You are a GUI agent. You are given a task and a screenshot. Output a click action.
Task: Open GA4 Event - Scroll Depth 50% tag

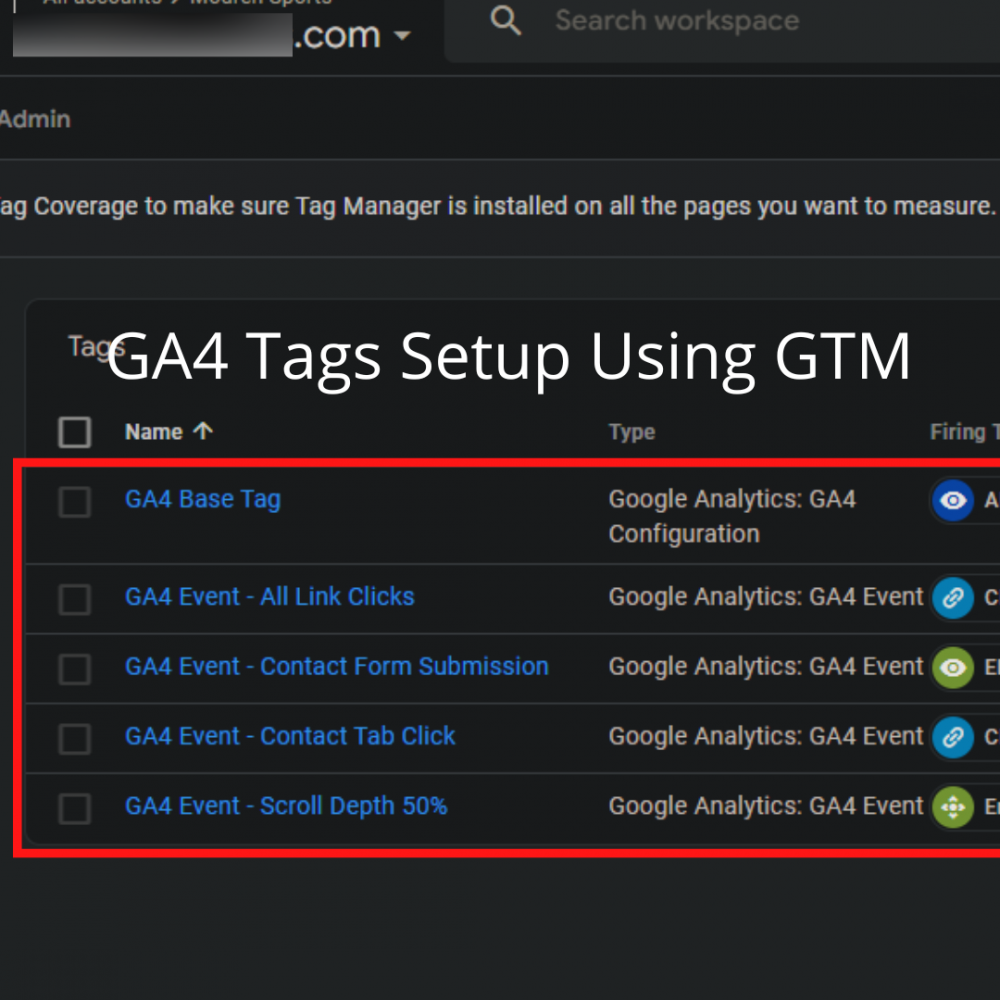286,806
